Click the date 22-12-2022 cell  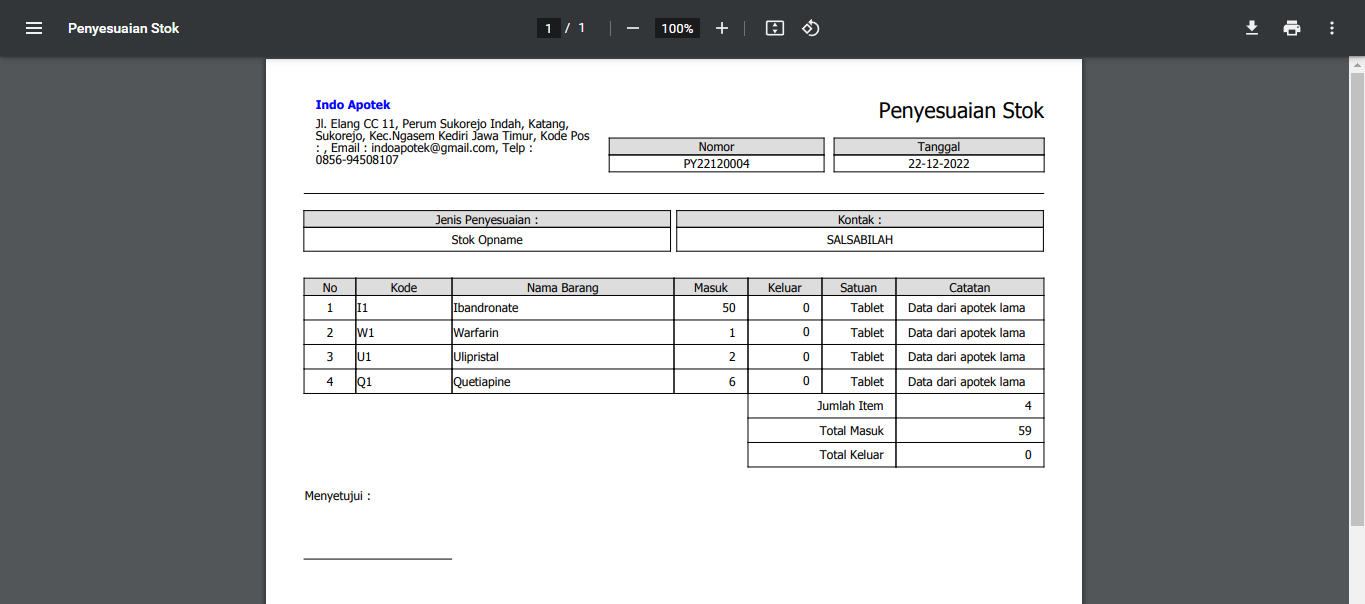click(x=938, y=164)
